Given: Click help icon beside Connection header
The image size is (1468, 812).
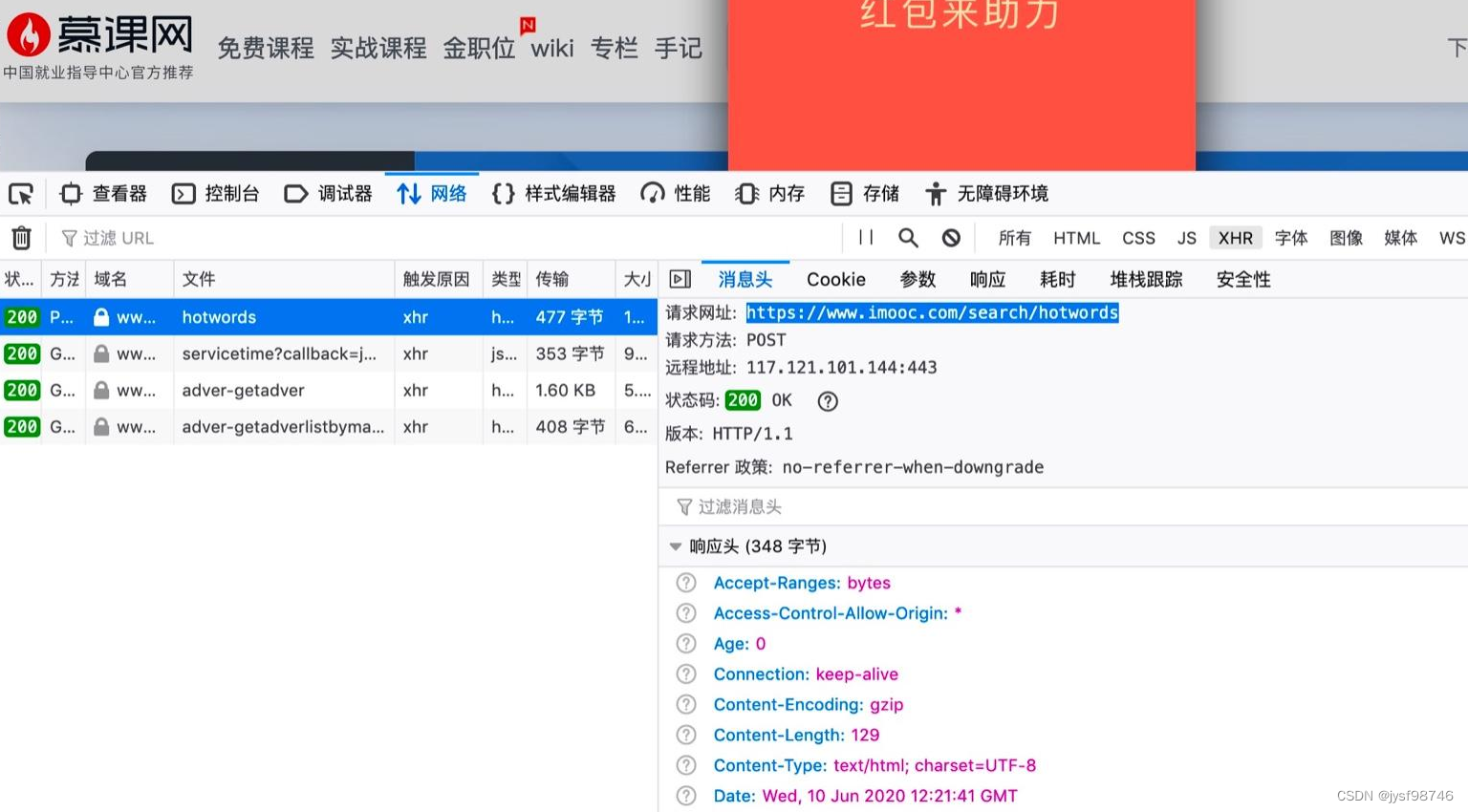Looking at the screenshot, I should [686, 674].
